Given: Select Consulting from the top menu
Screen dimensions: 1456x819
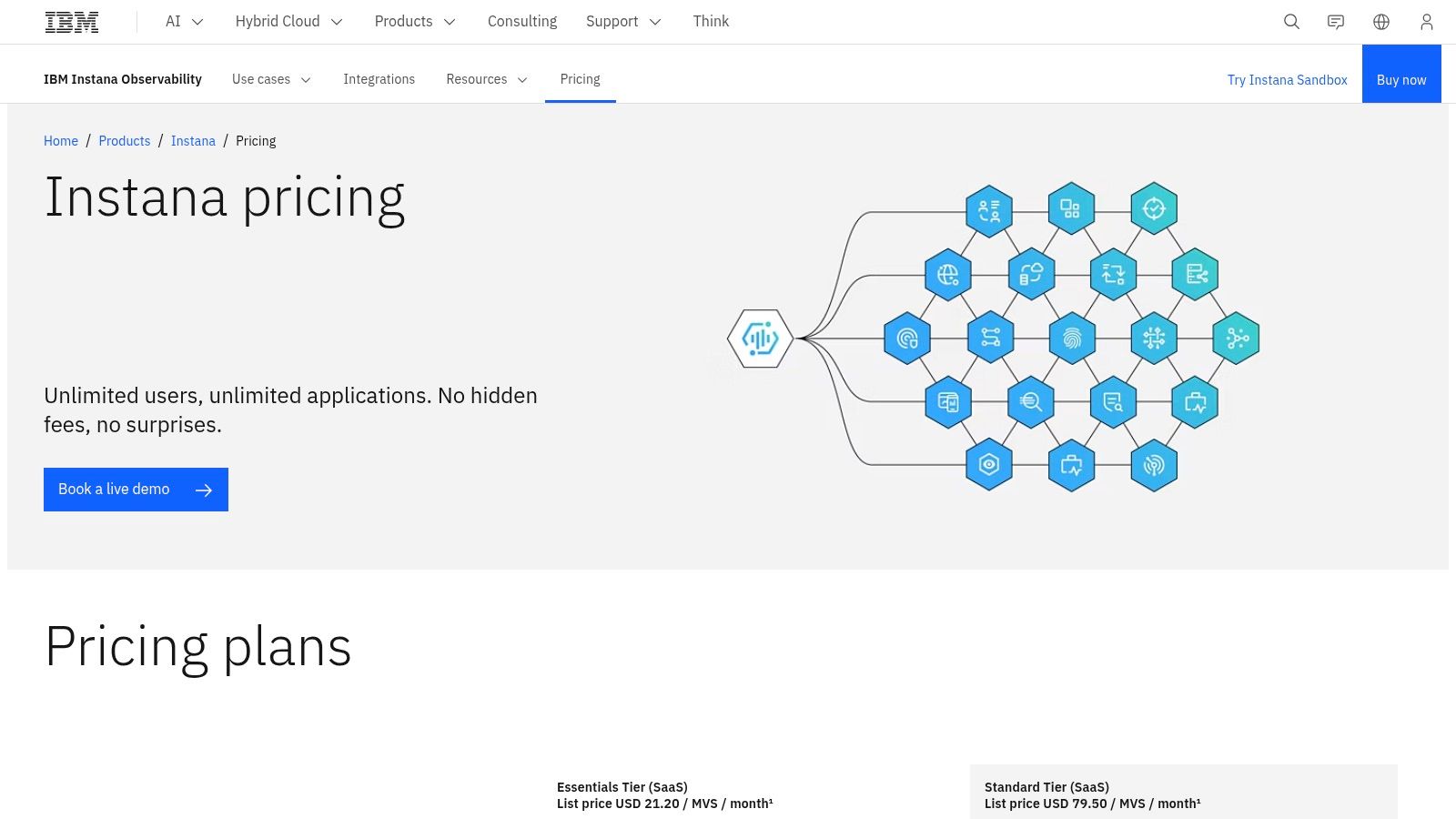Looking at the screenshot, I should (522, 21).
